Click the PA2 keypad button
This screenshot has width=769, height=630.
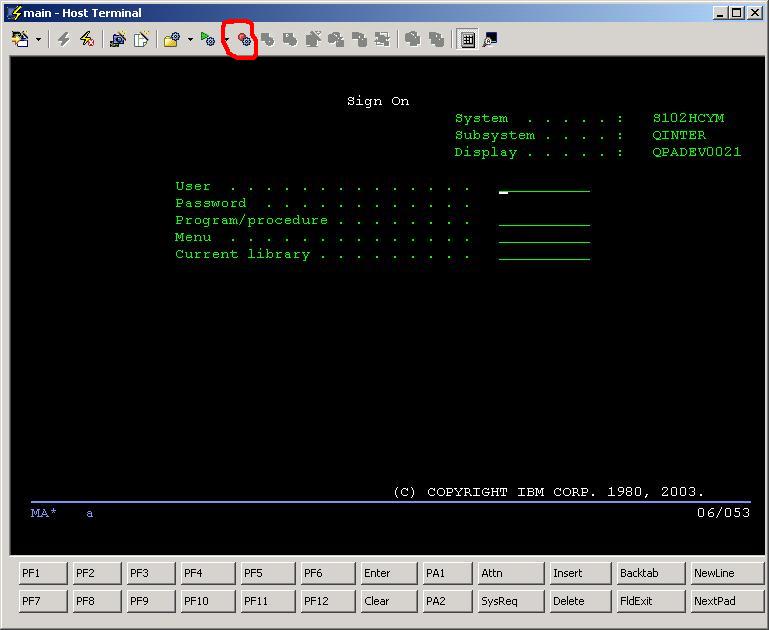(x=447, y=601)
